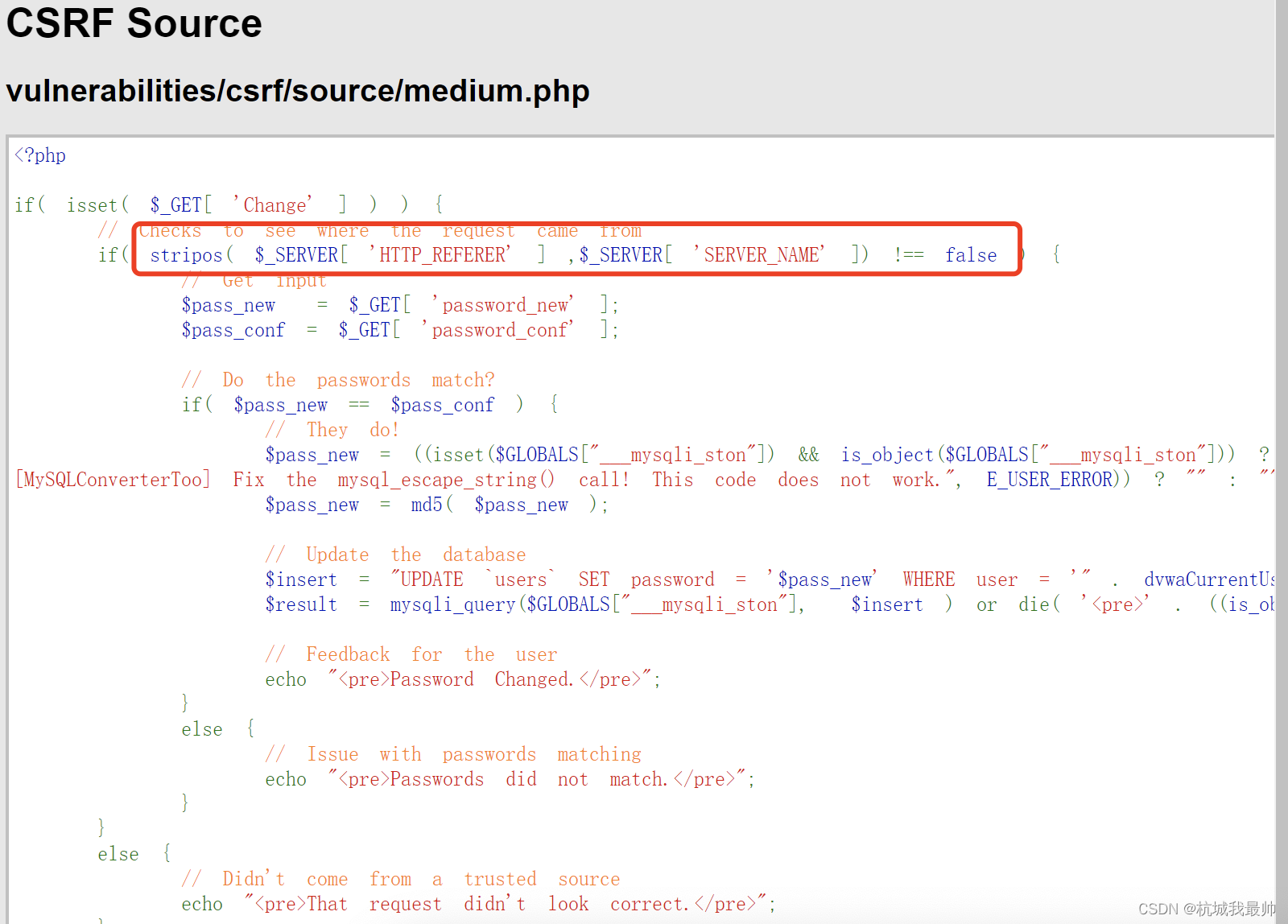This screenshot has width=1288, height=924.
Task: Click the stripos function name
Action: click(186, 255)
